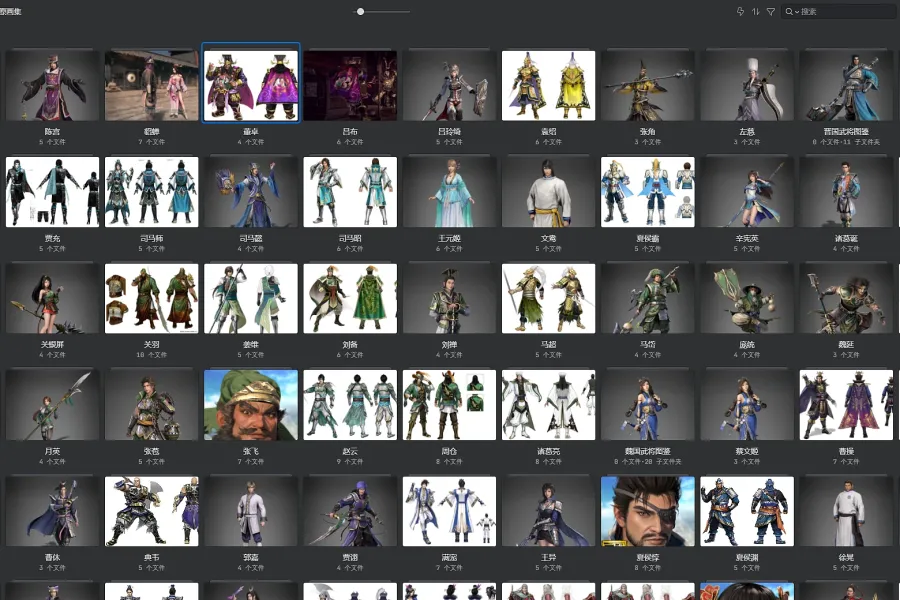Select the 左慈 folder thumbnail
Screen dimensions: 900x600
point(747,86)
